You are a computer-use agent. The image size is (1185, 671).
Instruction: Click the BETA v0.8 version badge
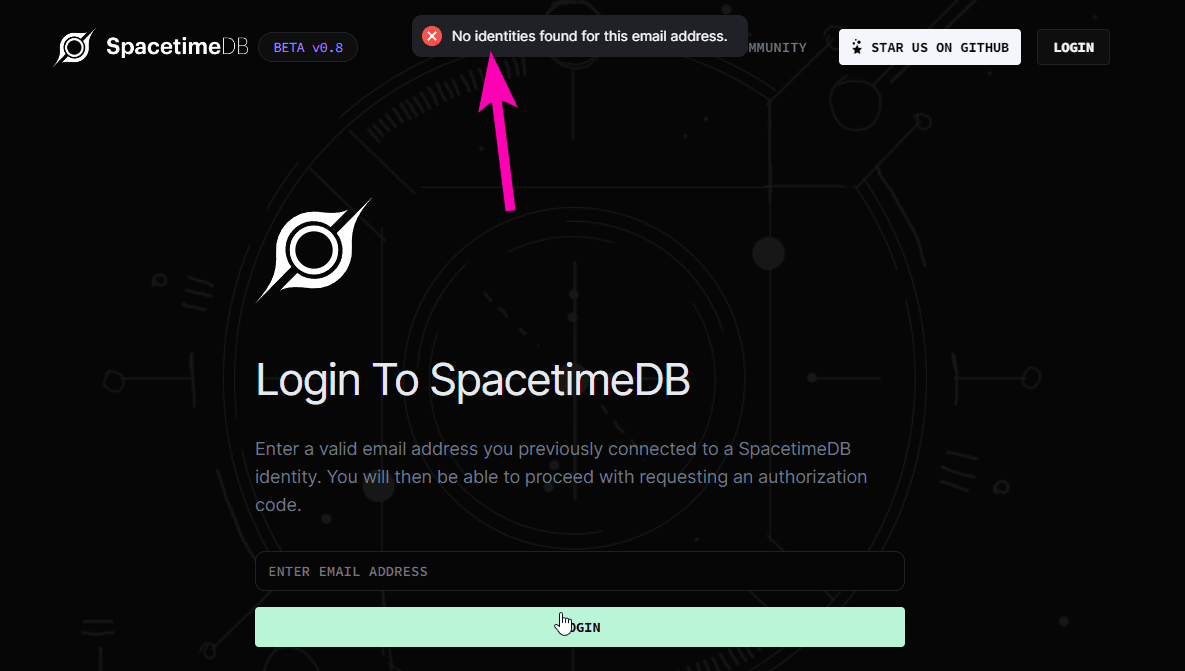(308, 47)
